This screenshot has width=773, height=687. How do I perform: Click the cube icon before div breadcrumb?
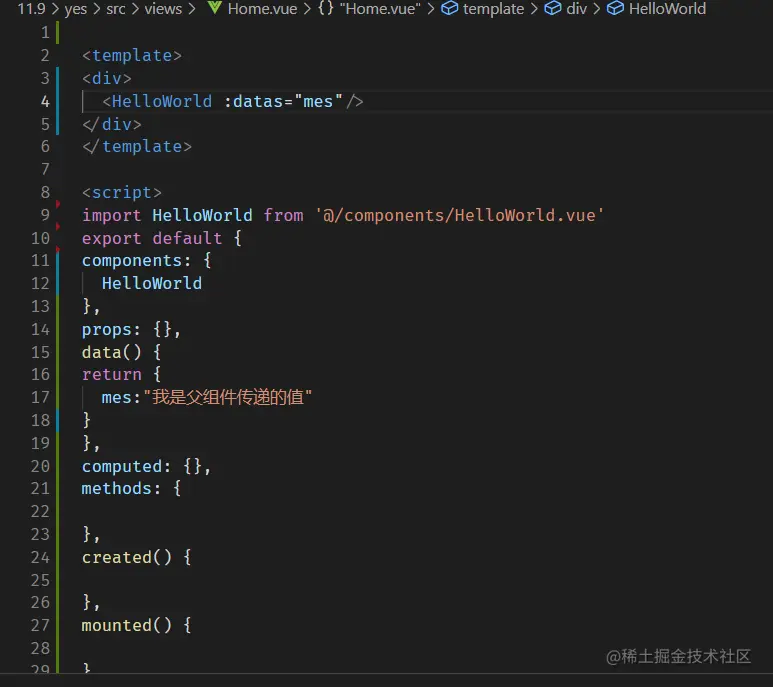point(553,8)
